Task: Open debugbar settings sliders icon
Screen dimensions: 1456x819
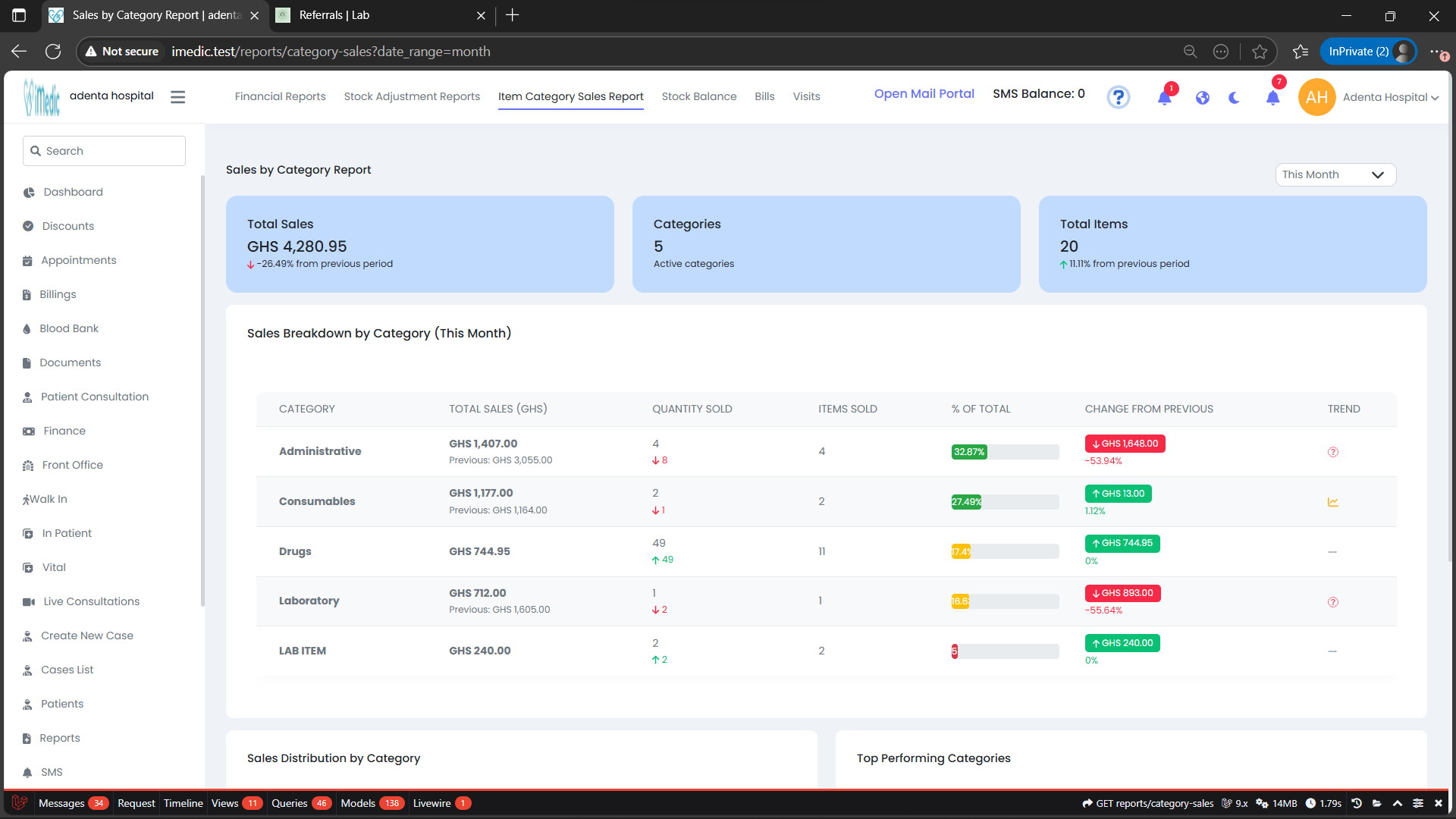Action: (x=1418, y=803)
